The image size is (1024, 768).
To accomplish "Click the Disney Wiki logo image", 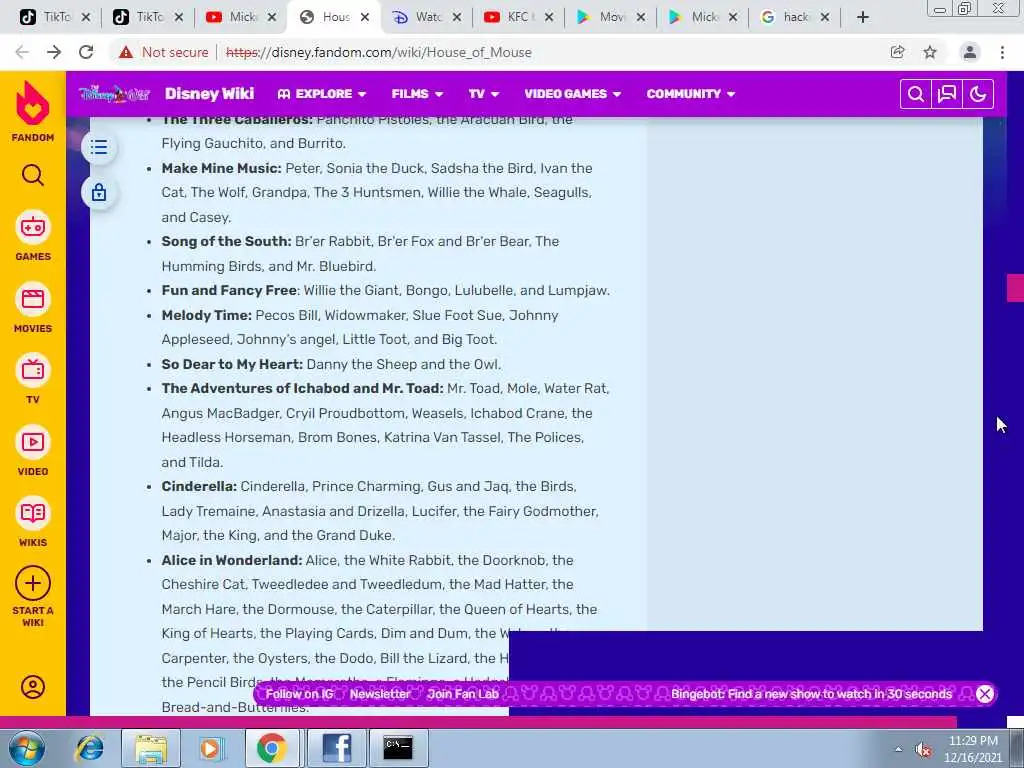I will coord(115,94).
